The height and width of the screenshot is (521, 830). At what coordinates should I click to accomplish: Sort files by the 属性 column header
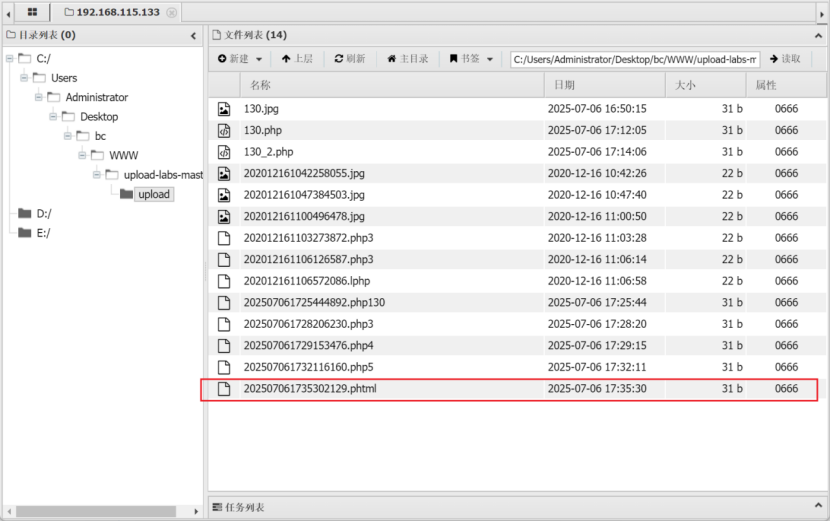point(786,85)
